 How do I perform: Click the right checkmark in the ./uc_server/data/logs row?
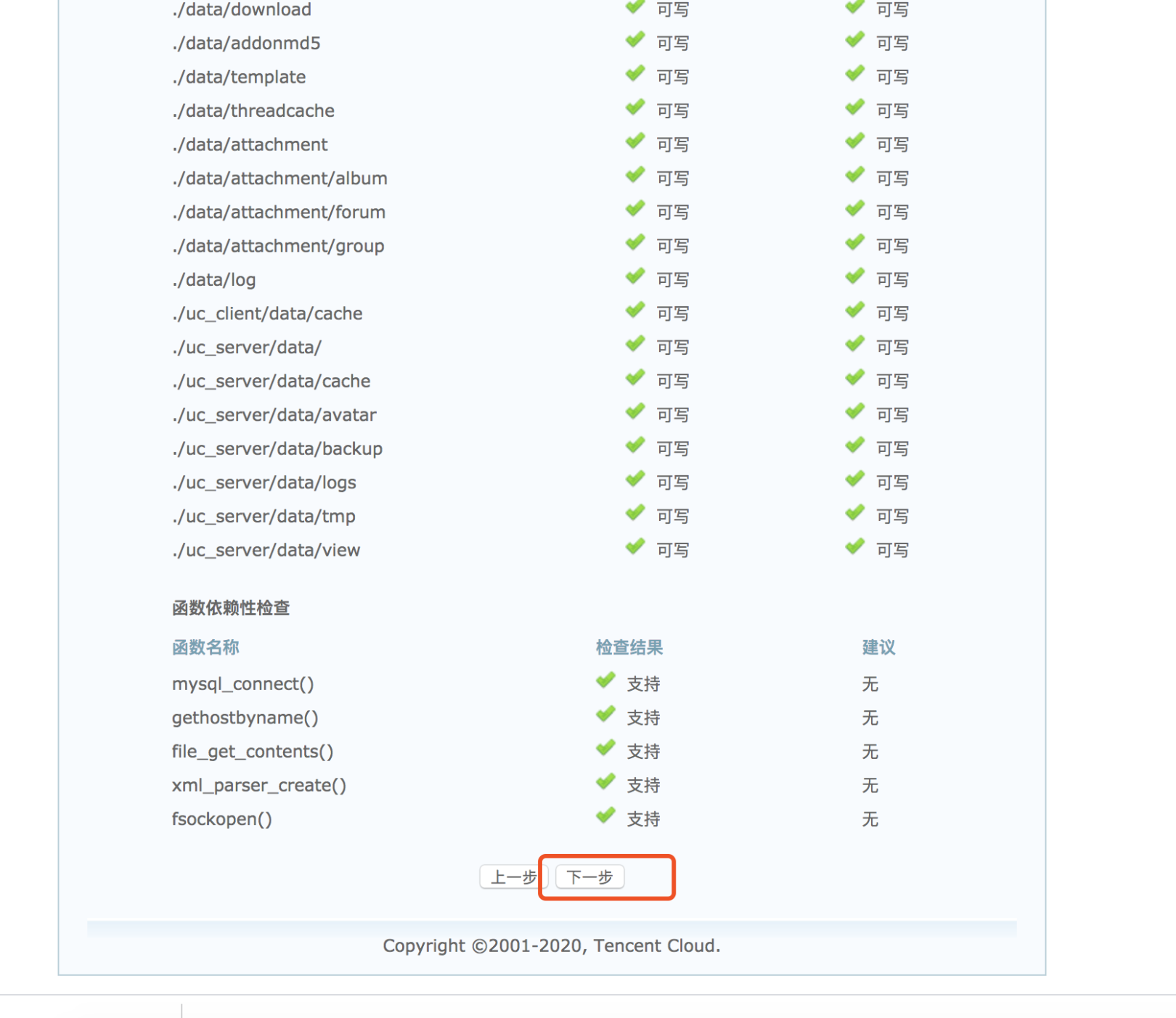coord(855,480)
